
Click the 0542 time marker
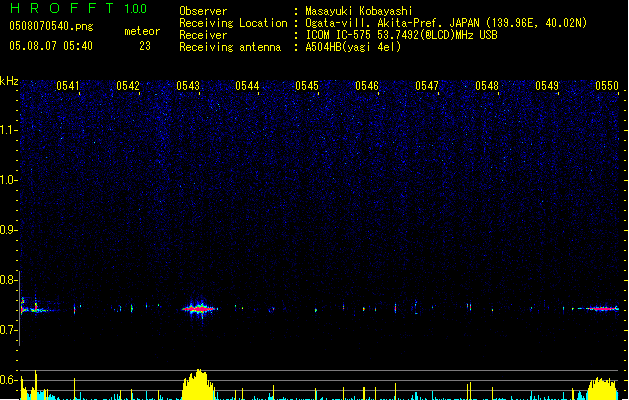(x=128, y=86)
